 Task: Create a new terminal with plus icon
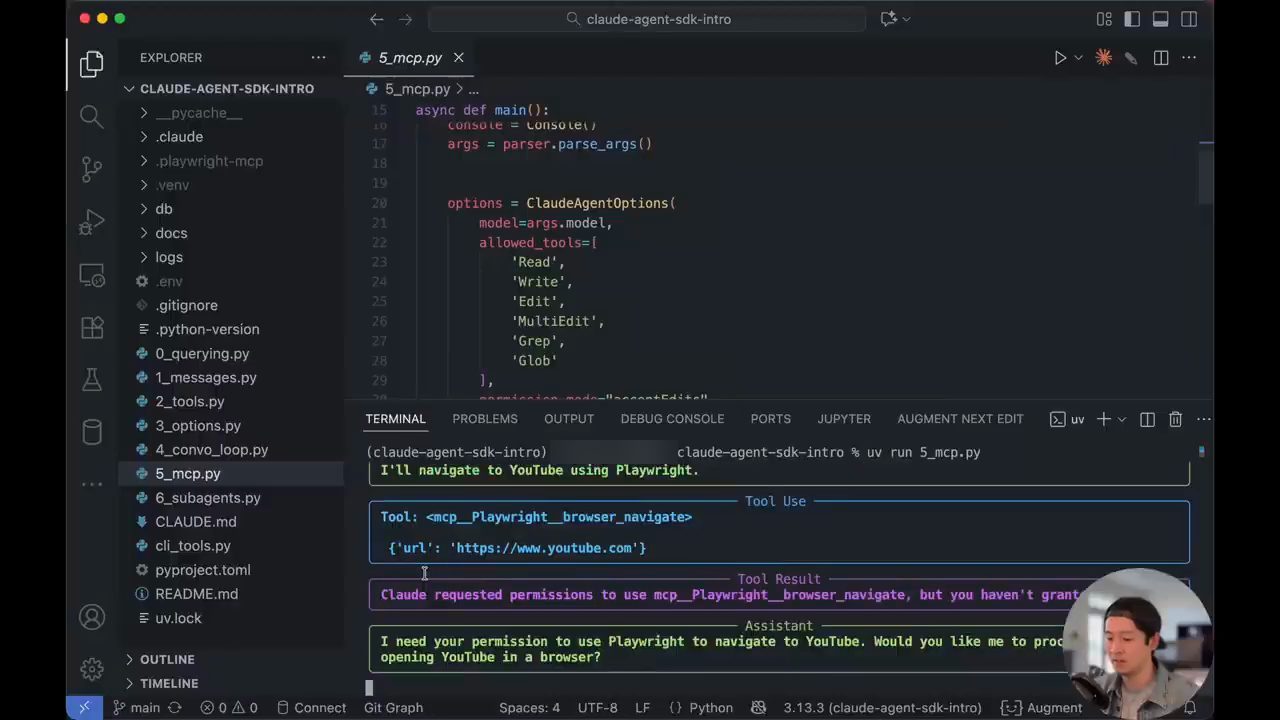click(x=1103, y=419)
